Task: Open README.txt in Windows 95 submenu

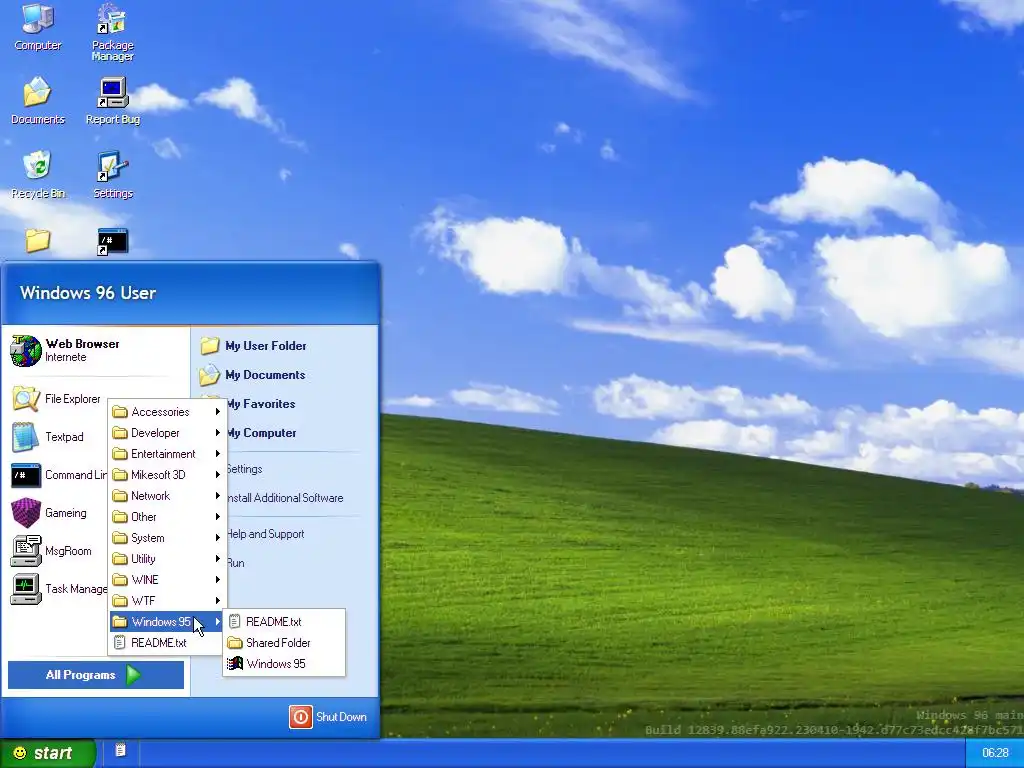Action: tap(283, 622)
